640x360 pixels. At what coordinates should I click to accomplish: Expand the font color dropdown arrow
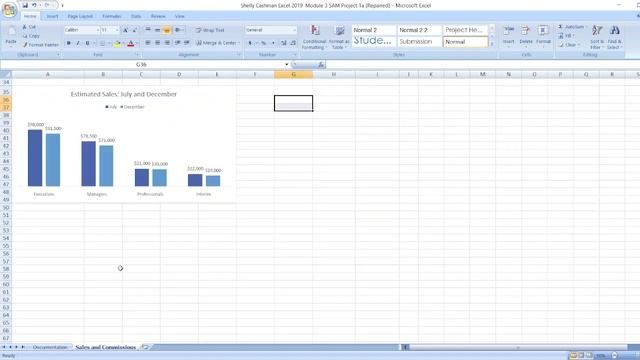click(137, 43)
